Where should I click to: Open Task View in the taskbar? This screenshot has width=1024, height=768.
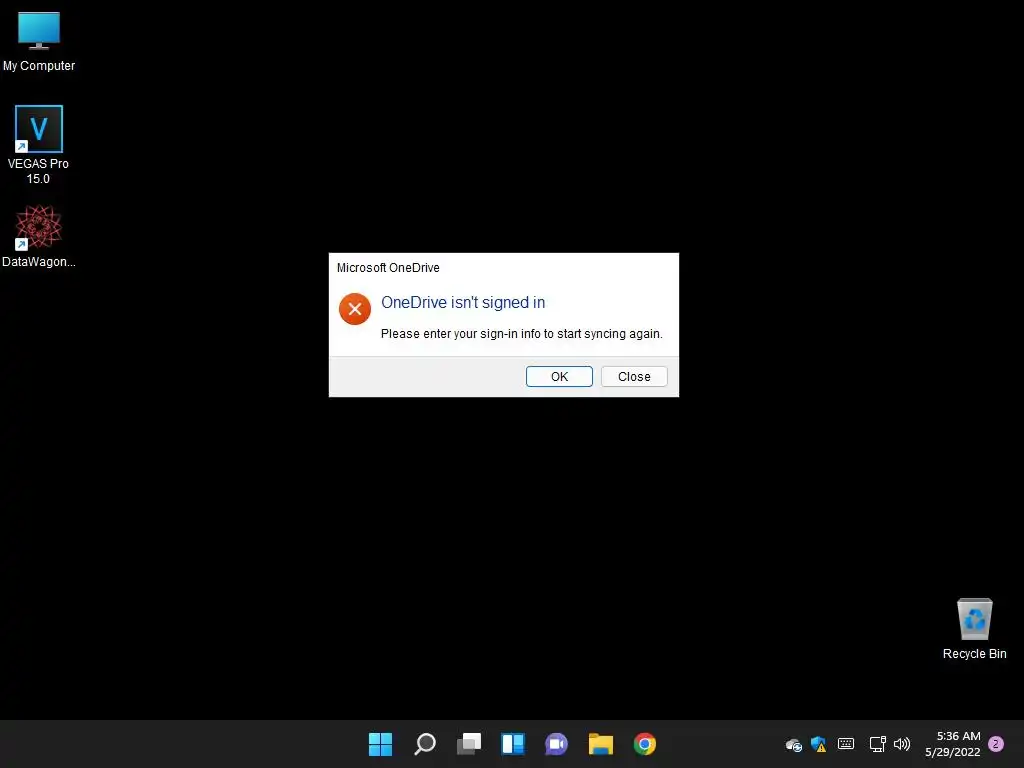469,744
